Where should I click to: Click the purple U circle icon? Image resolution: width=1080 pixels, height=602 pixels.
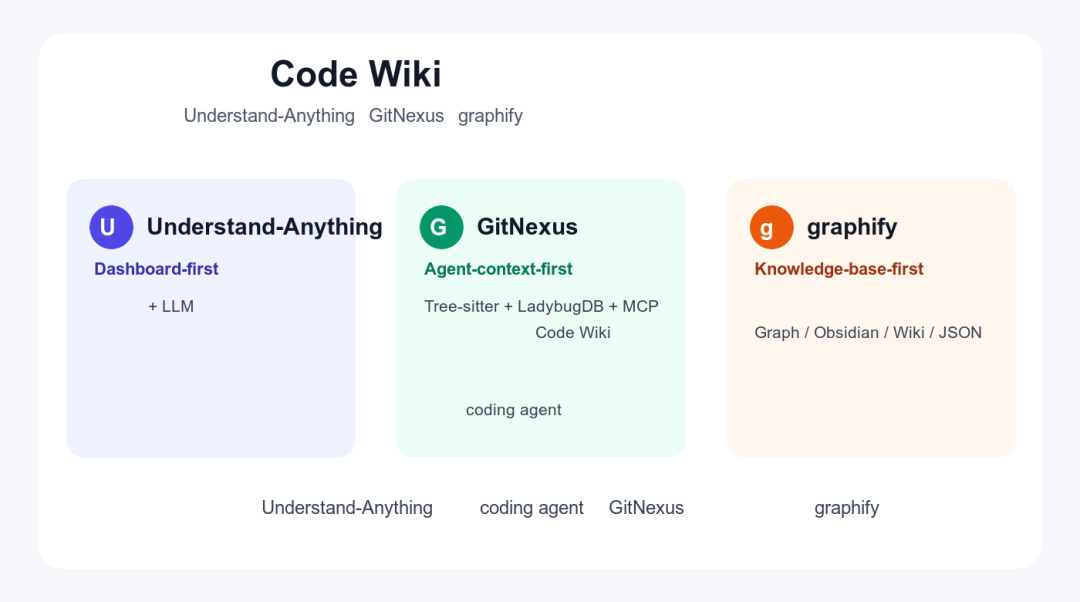[111, 227]
